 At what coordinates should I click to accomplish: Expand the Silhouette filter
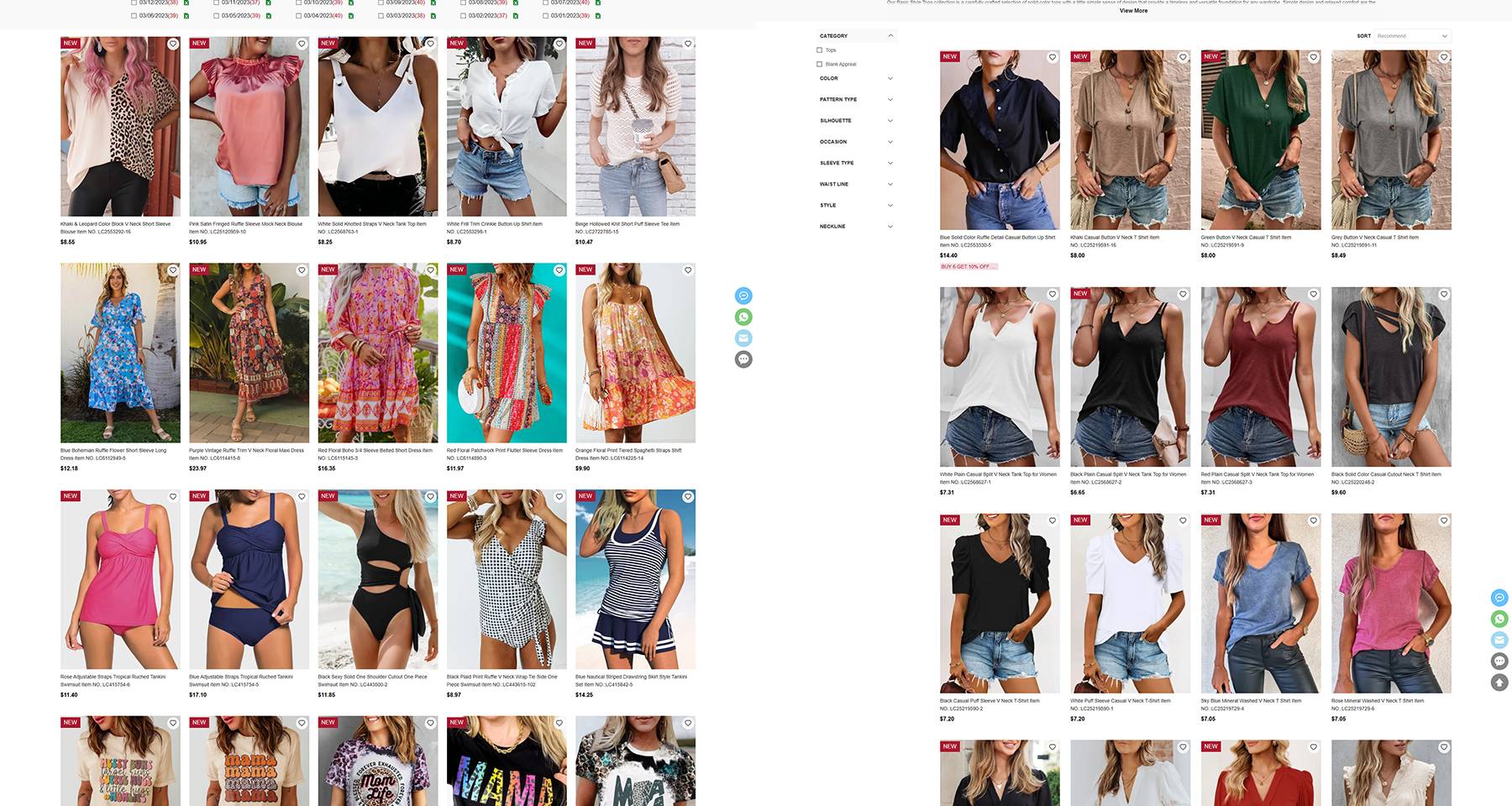pyautogui.click(x=890, y=120)
